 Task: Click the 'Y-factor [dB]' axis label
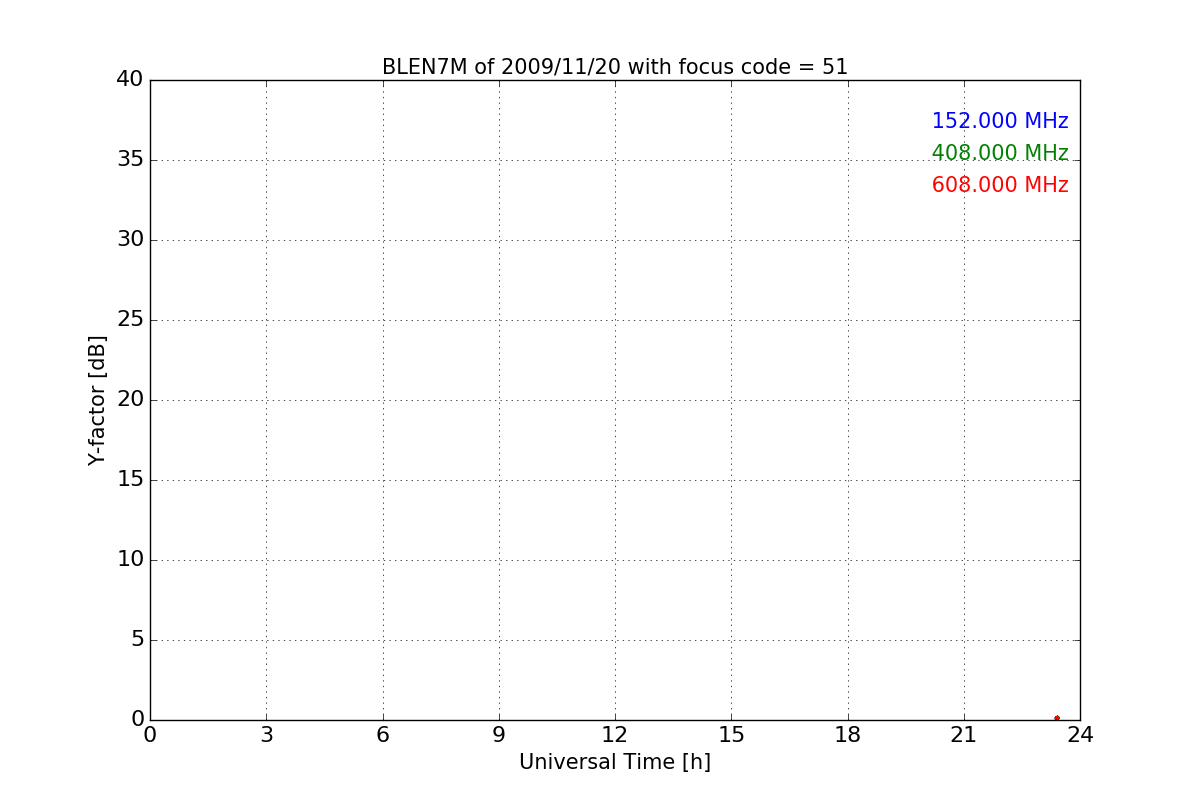pos(97,400)
